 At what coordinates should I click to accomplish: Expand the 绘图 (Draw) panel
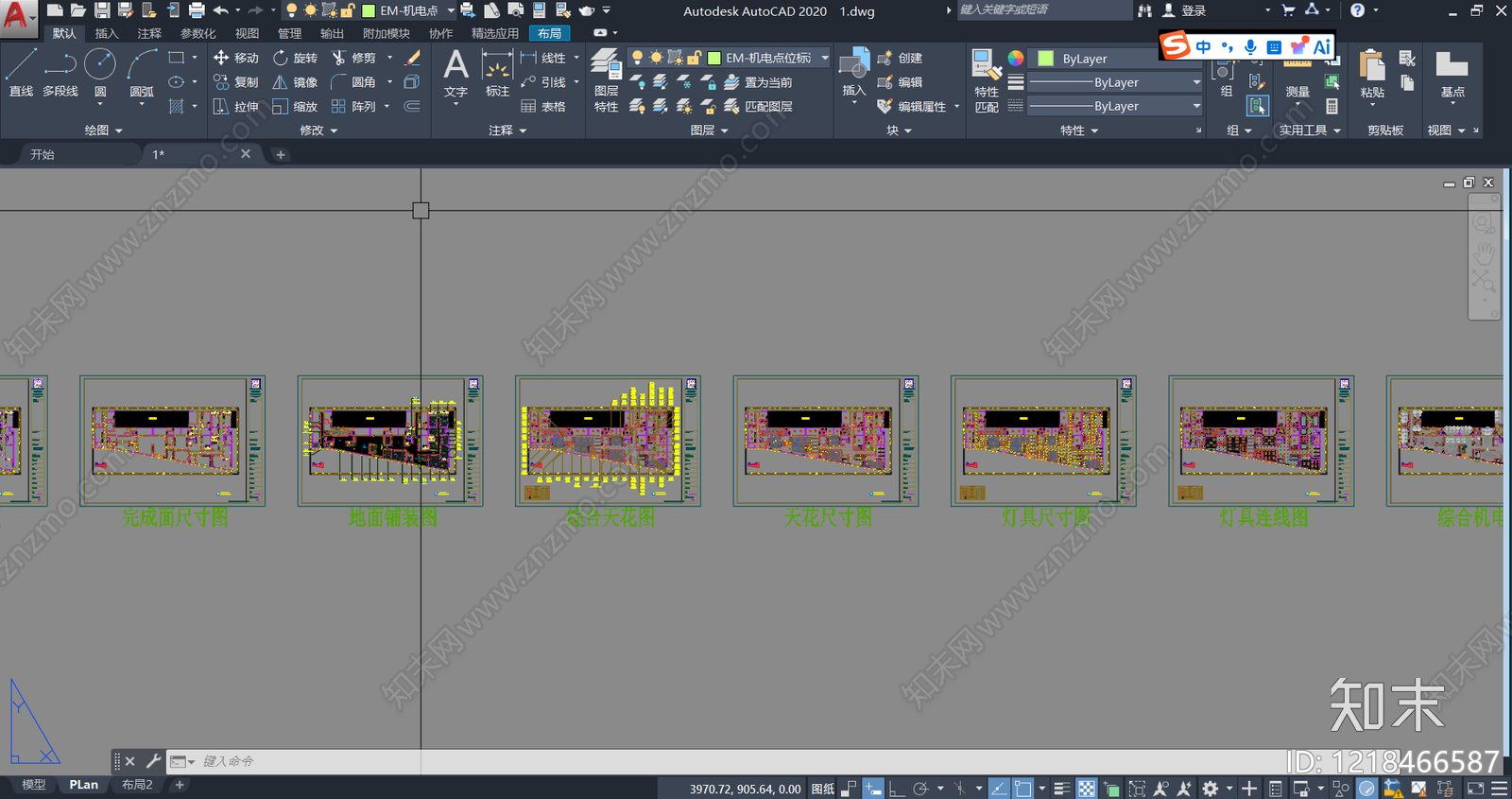tap(103, 130)
